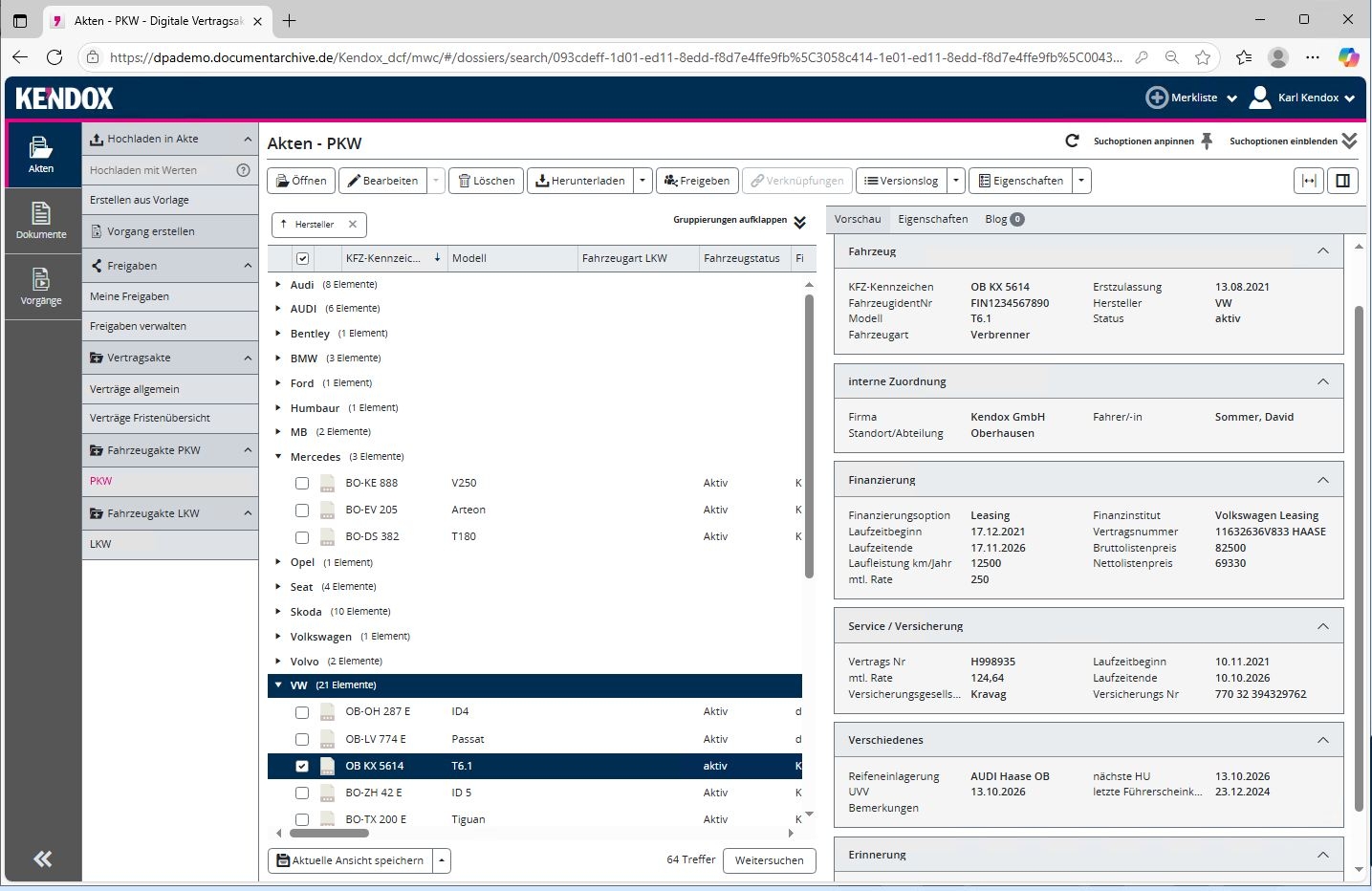The width and height of the screenshot is (1372, 891).
Task: Collapse the sidebar with double-arrow icon
Action: (x=42, y=858)
